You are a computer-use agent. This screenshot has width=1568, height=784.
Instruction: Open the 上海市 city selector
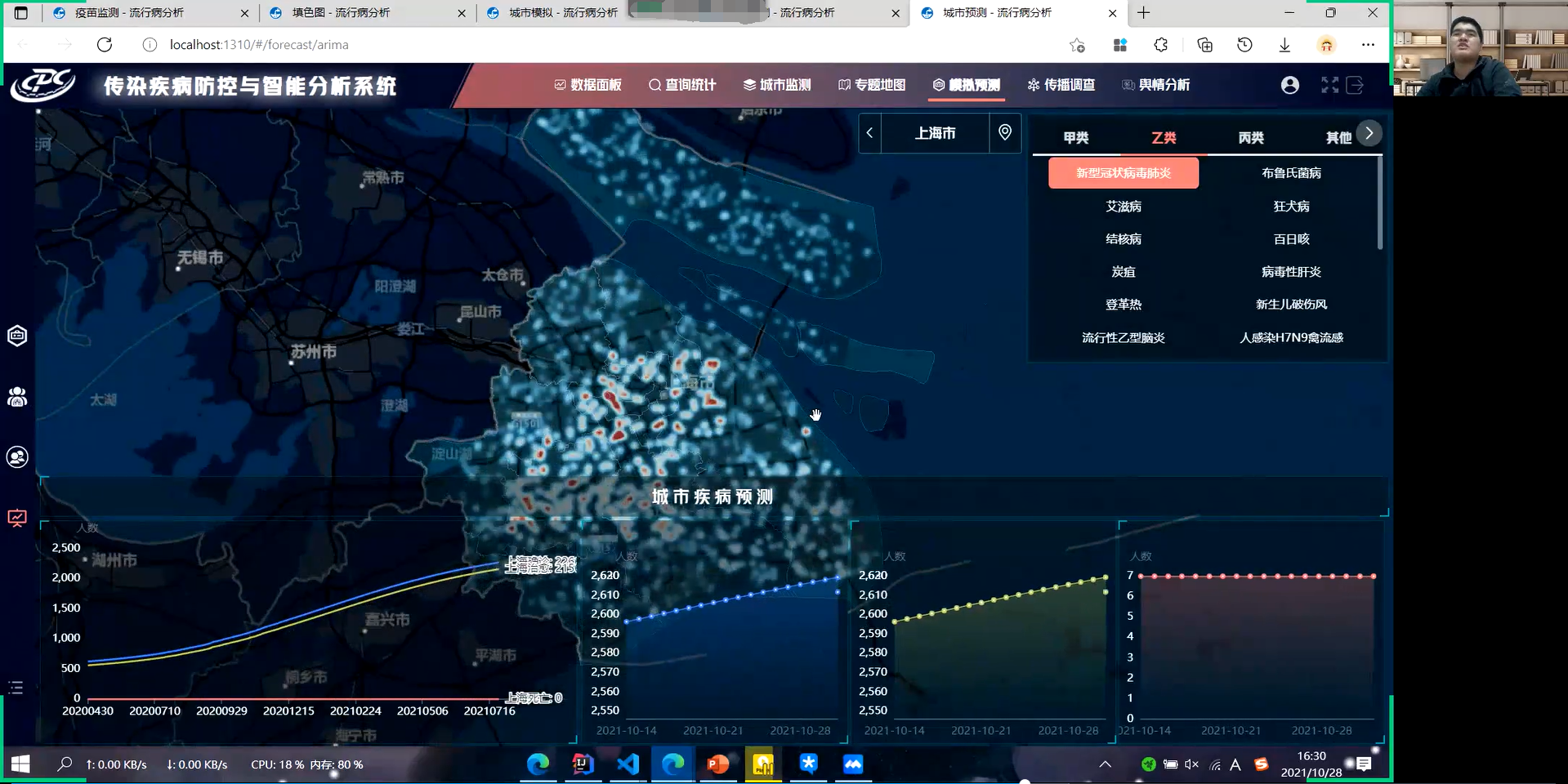(x=935, y=133)
